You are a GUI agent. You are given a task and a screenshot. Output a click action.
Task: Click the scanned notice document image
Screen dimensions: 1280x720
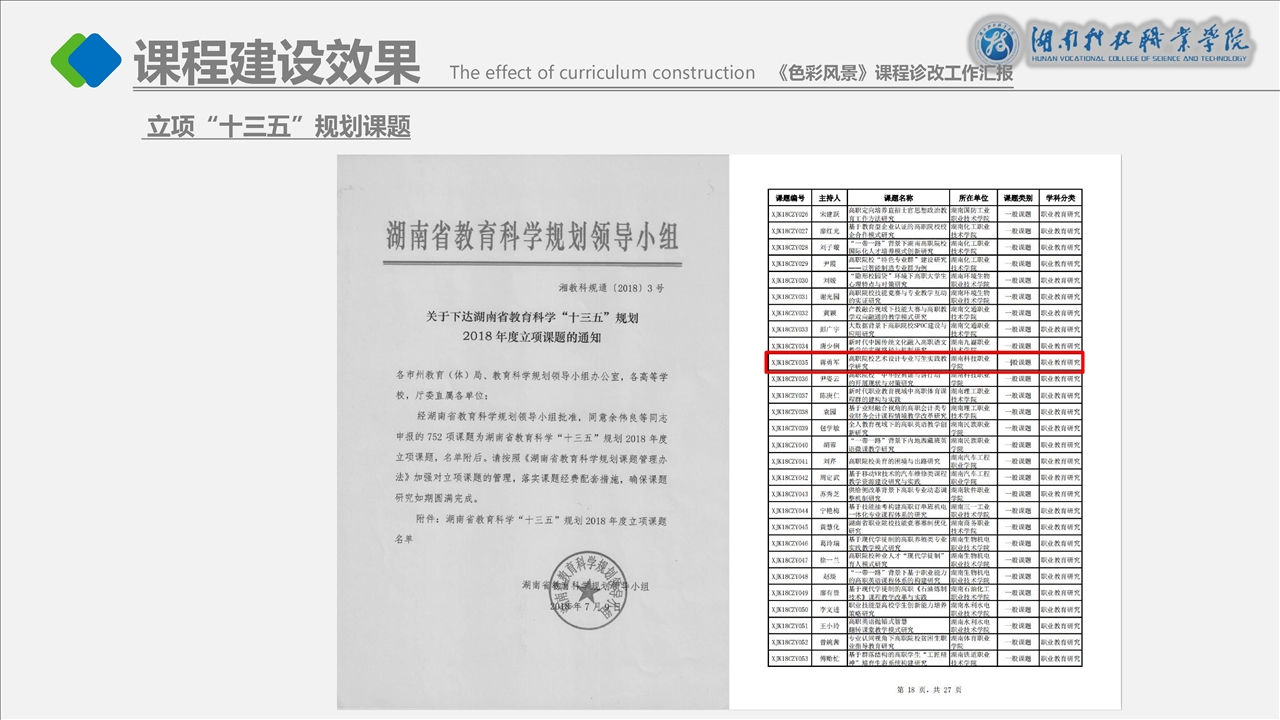pyautogui.click(x=531, y=430)
